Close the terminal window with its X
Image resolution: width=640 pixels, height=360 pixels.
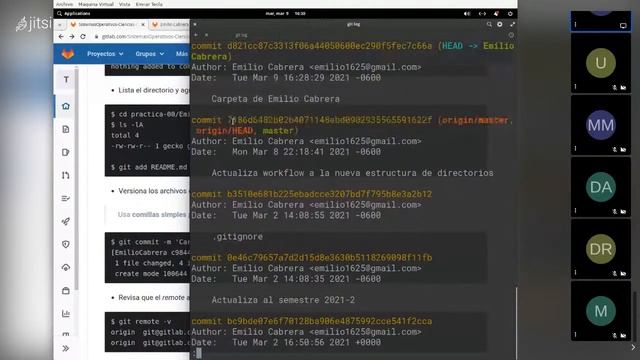click(x=195, y=24)
